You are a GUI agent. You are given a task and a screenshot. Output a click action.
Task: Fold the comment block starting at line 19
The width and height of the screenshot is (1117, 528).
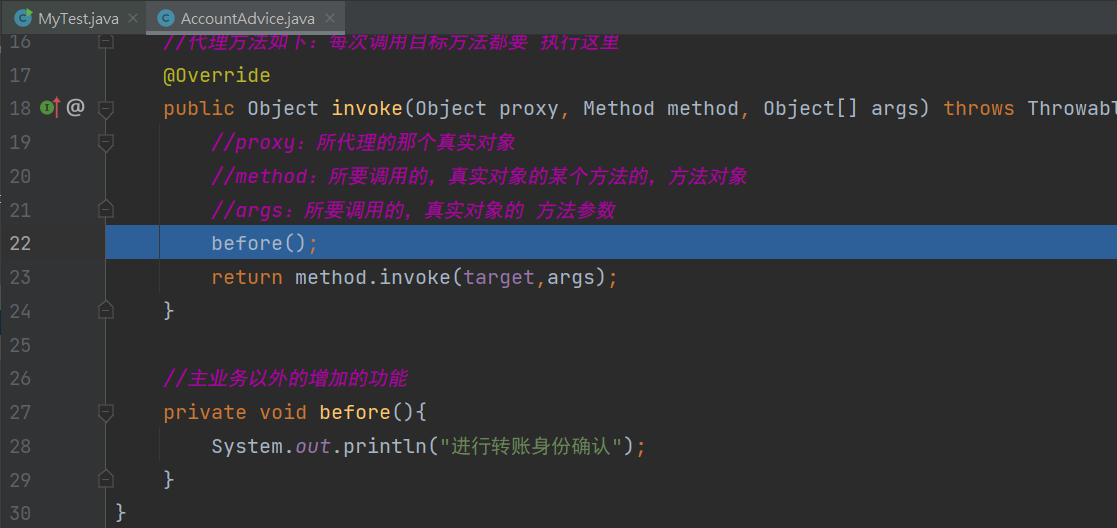106,143
